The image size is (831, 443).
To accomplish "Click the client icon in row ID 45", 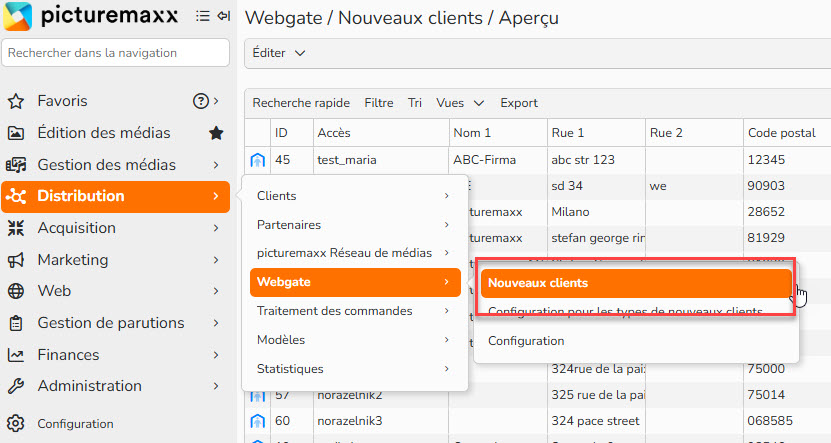I will [x=258, y=160].
